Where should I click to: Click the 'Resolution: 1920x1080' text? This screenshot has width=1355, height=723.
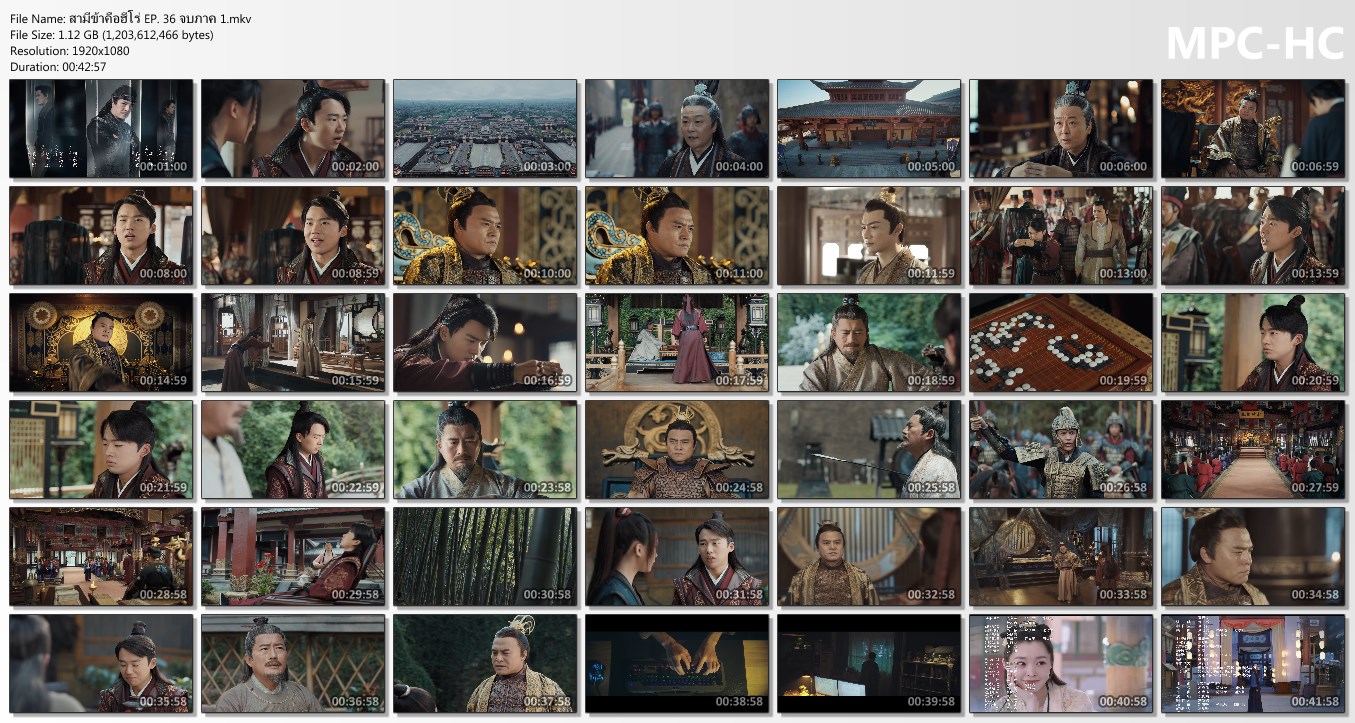coord(70,51)
